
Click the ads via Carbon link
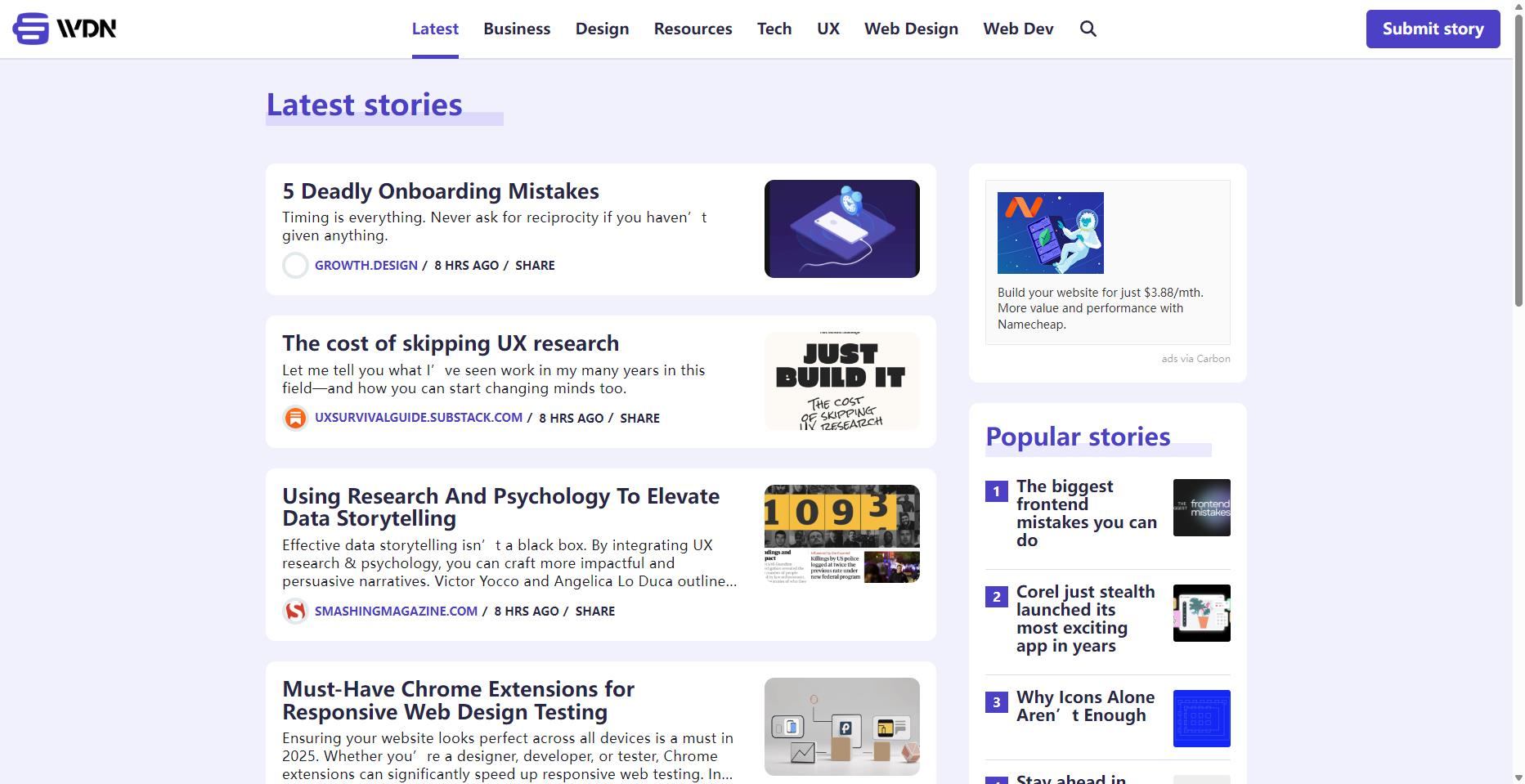pyautogui.click(x=1195, y=359)
